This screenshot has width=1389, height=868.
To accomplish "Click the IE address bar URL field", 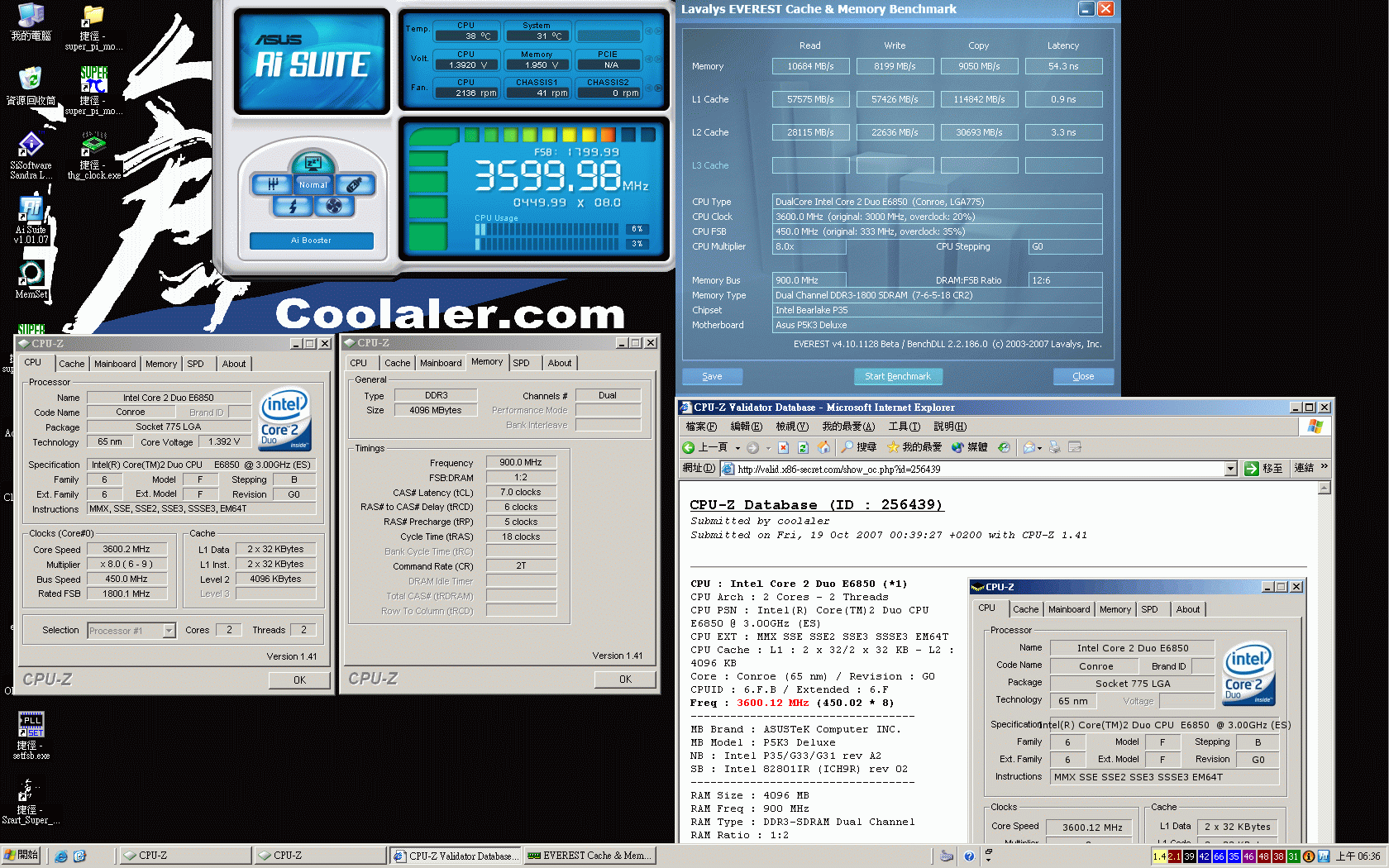I will [x=979, y=469].
